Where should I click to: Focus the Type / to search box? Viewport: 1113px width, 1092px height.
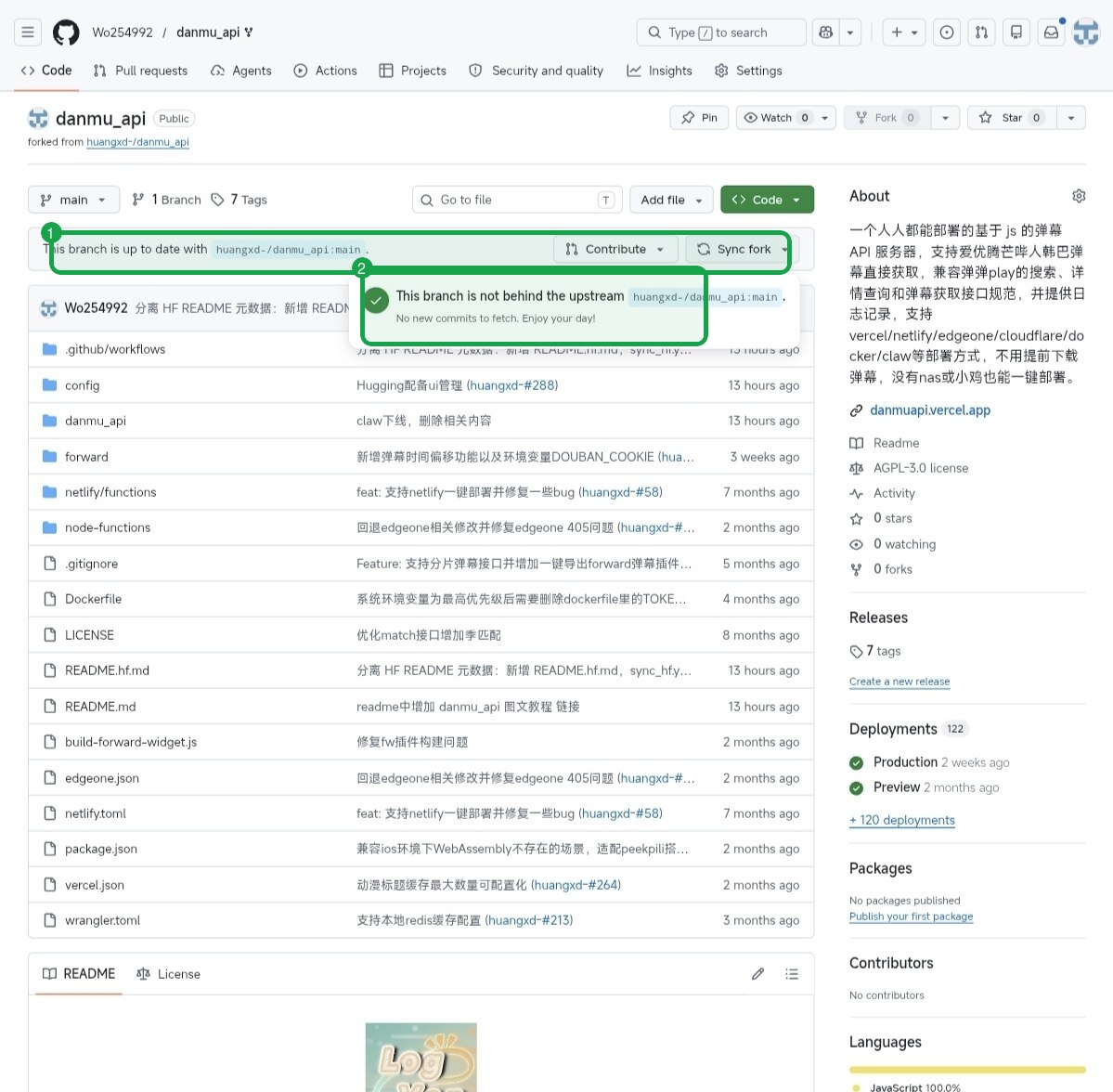coord(721,32)
